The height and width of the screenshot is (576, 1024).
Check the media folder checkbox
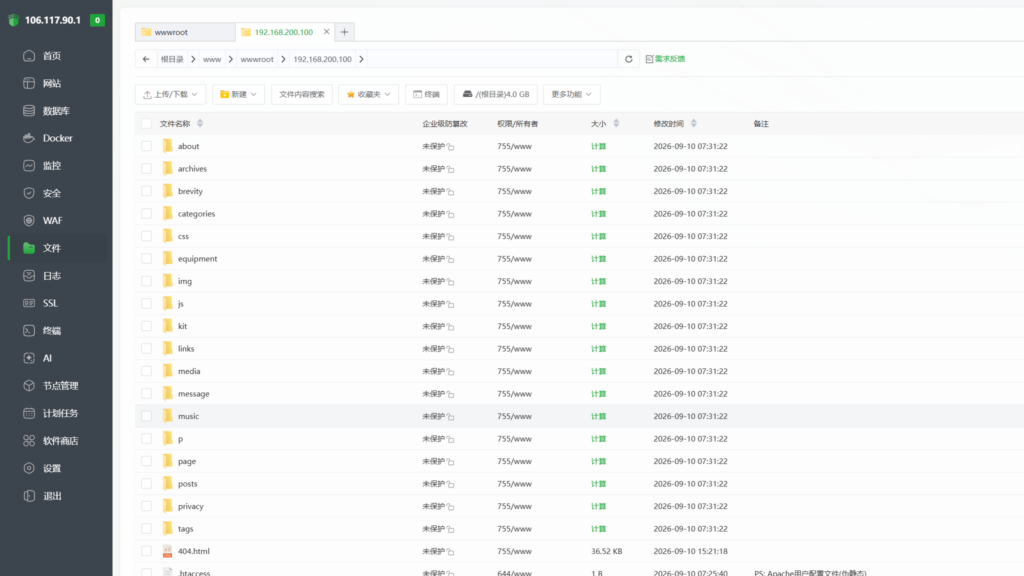(x=146, y=371)
